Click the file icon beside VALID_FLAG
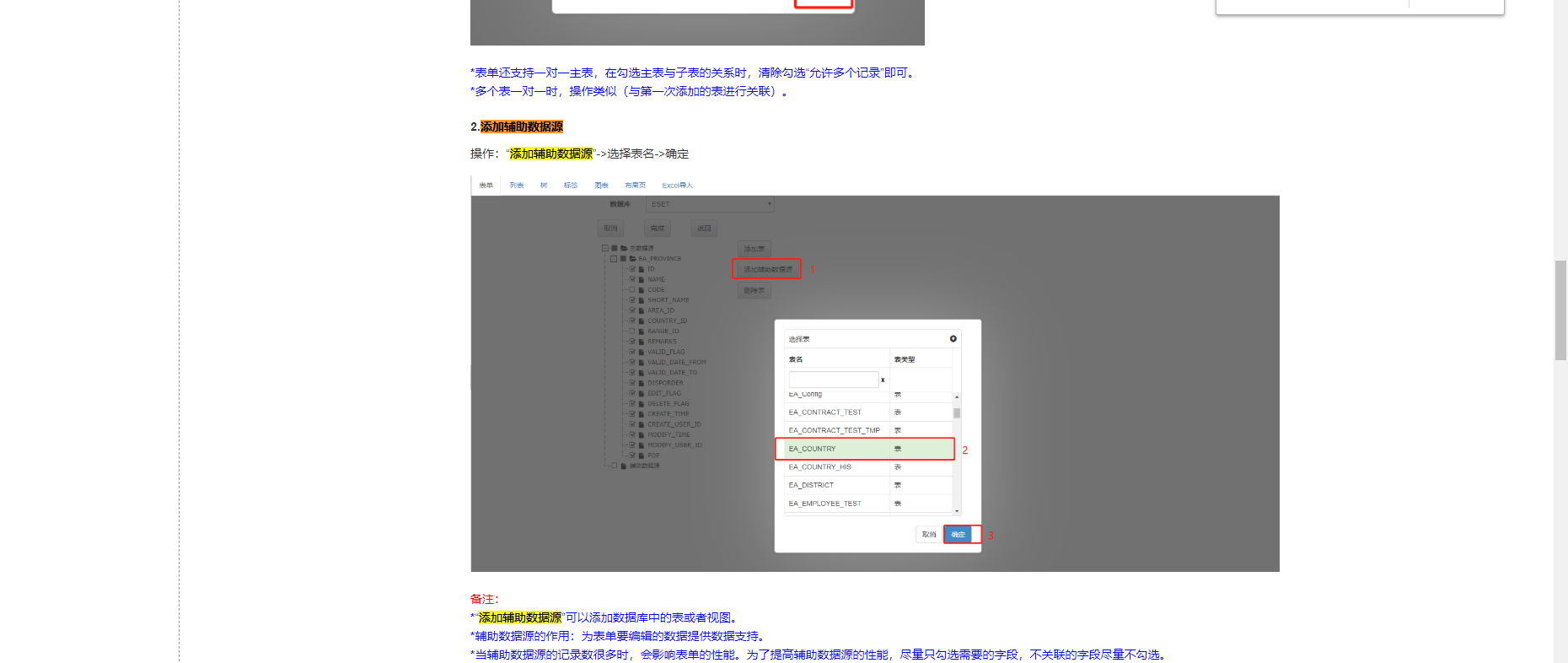 [642, 352]
